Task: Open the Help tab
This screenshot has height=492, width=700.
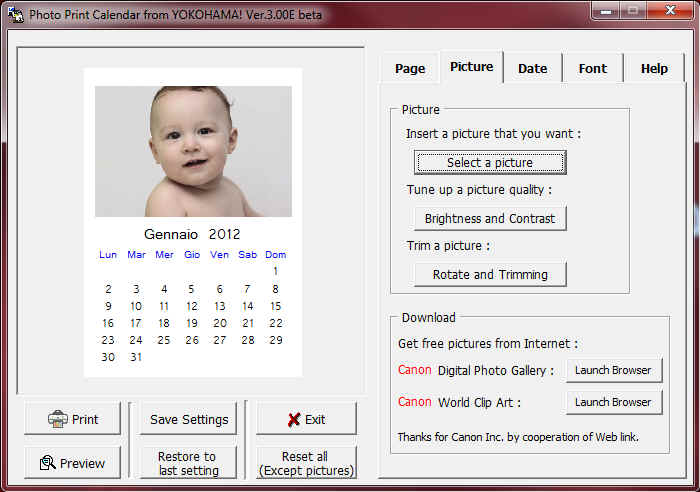Action: pos(654,68)
